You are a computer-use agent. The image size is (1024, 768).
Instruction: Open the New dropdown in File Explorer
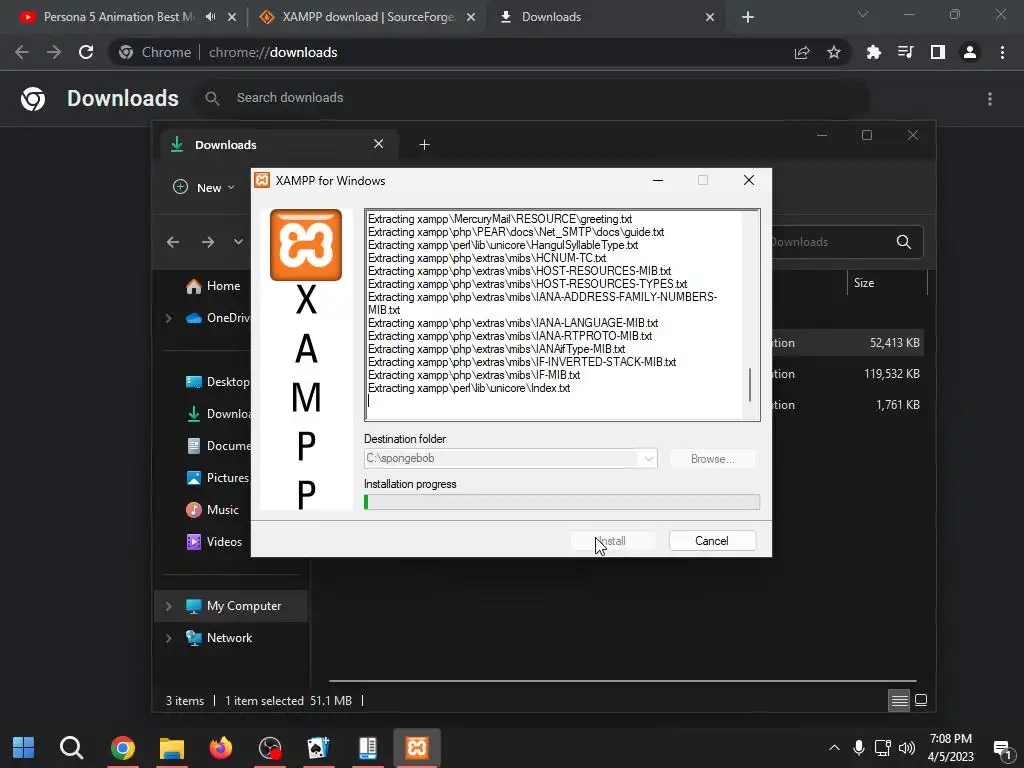204,187
